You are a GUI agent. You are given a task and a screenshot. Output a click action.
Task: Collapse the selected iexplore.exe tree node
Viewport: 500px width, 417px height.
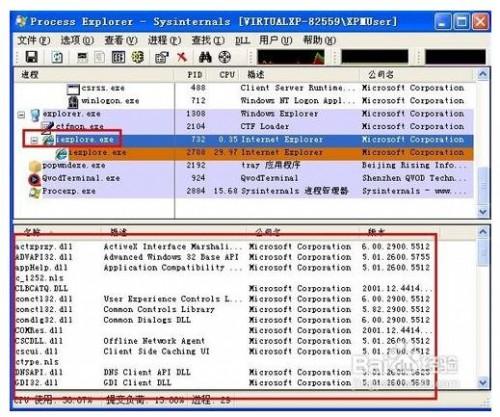34,140
